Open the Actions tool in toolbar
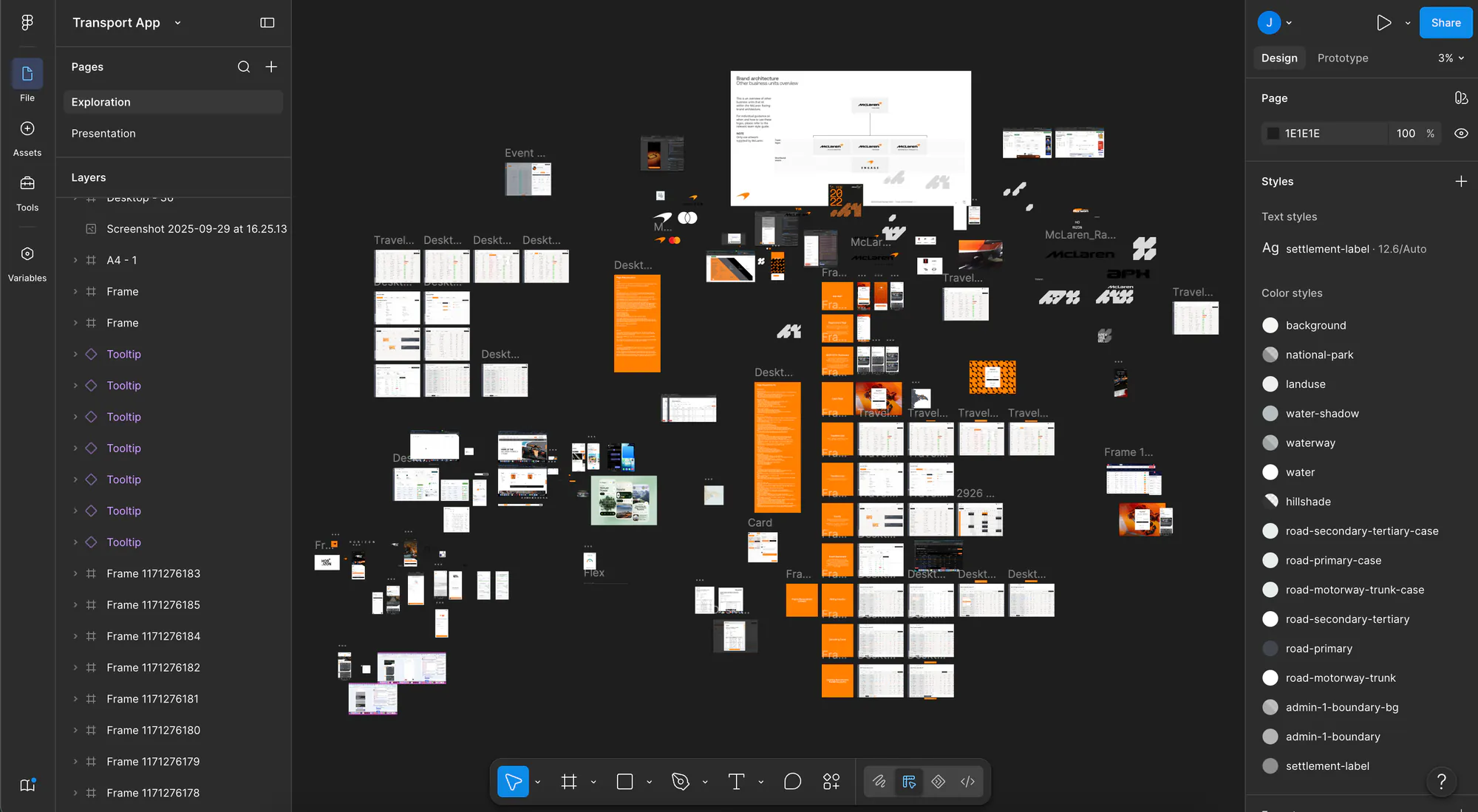Viewport: 1478px width, 812px height. (831, 782)
